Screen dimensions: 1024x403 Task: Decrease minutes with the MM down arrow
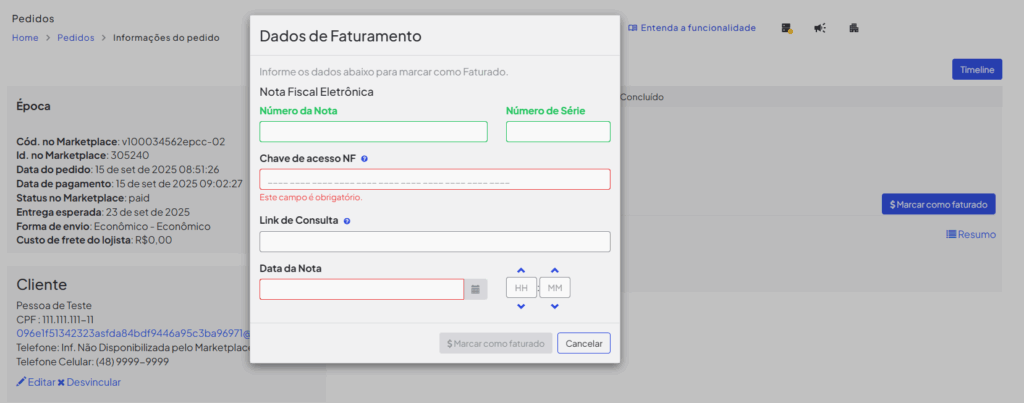click(x=554, y=306)
